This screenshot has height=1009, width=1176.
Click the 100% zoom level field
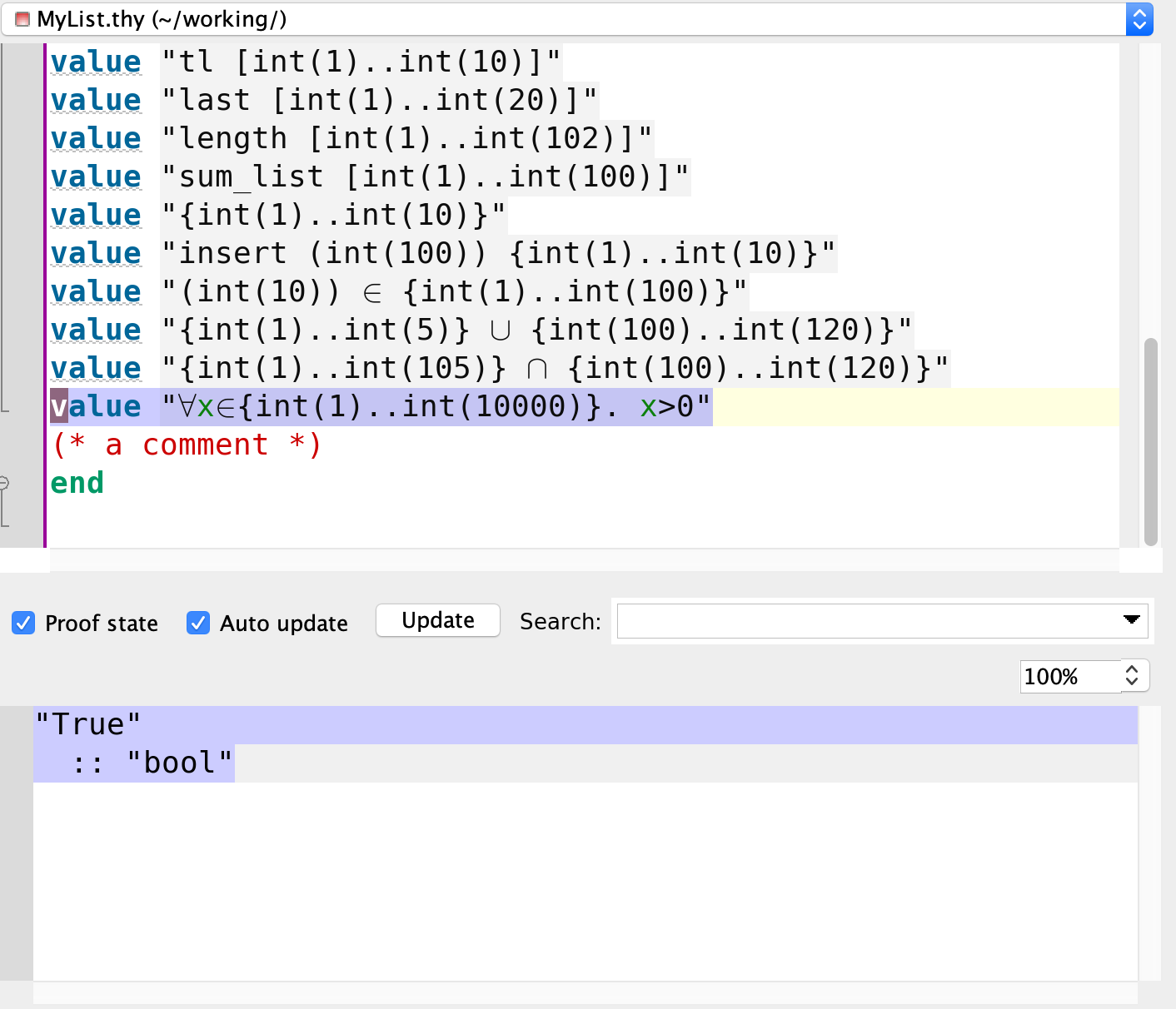1069,676
